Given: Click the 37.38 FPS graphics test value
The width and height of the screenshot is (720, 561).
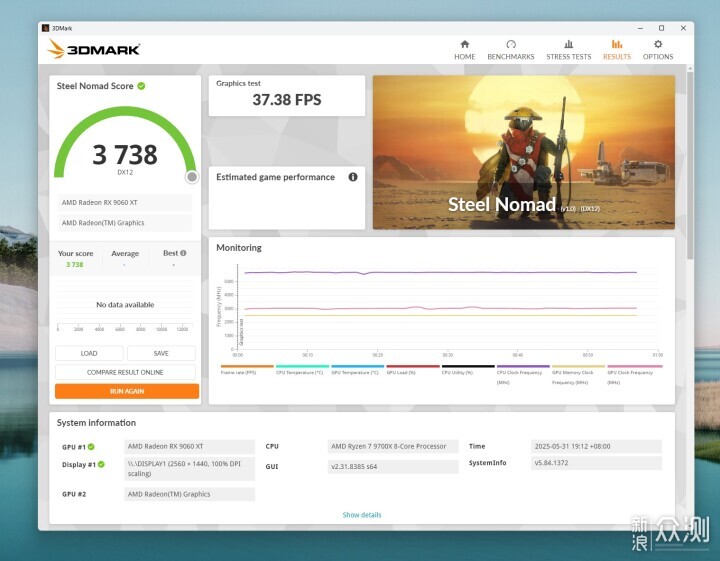Looking at the screenshot, I should point(287,100).
